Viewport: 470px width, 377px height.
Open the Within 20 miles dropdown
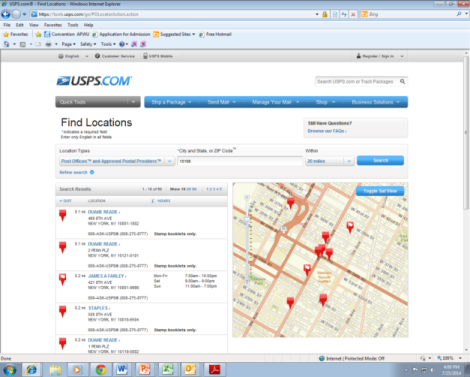(329, 161)
